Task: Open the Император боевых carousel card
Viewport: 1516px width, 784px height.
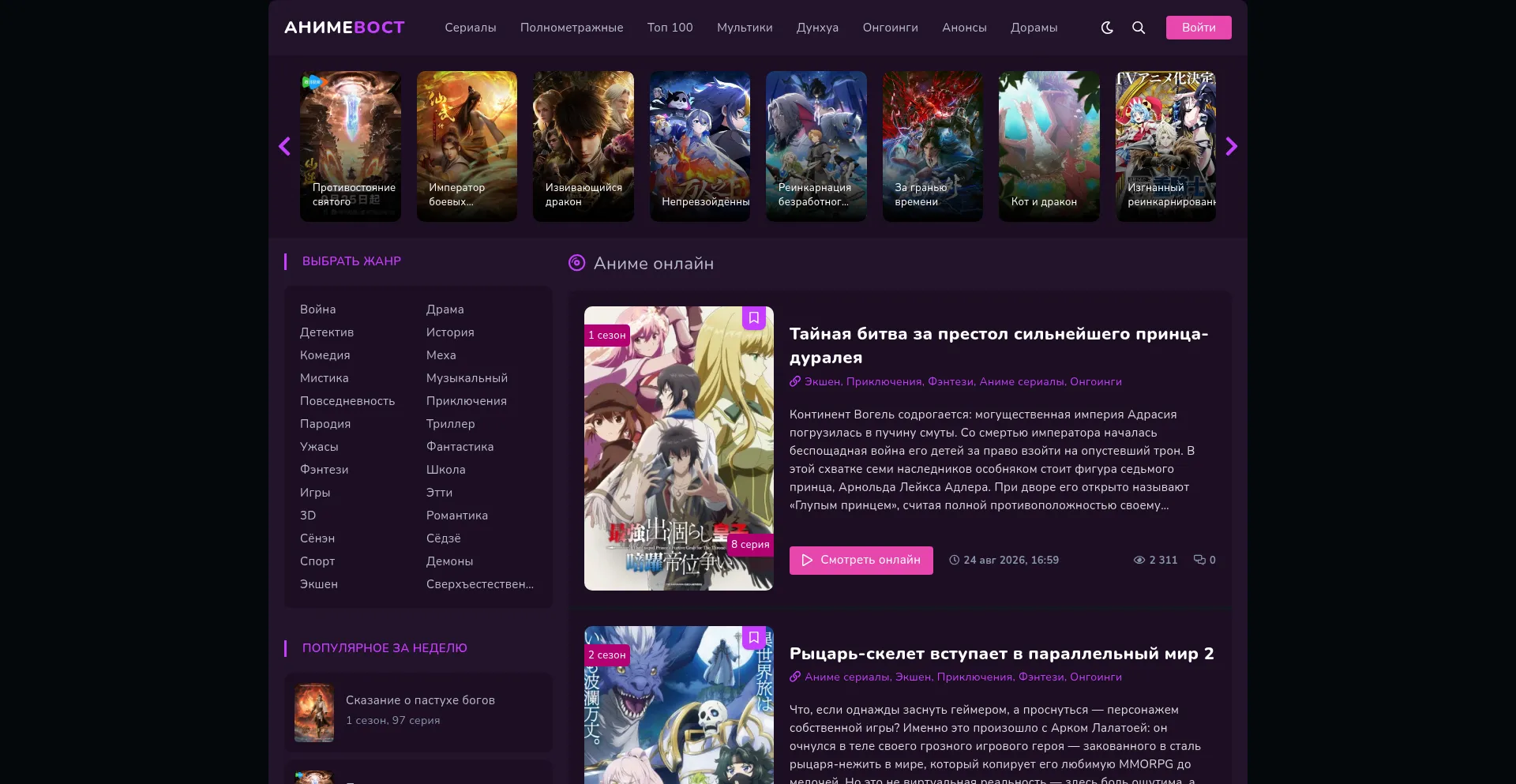Action: 467,146
